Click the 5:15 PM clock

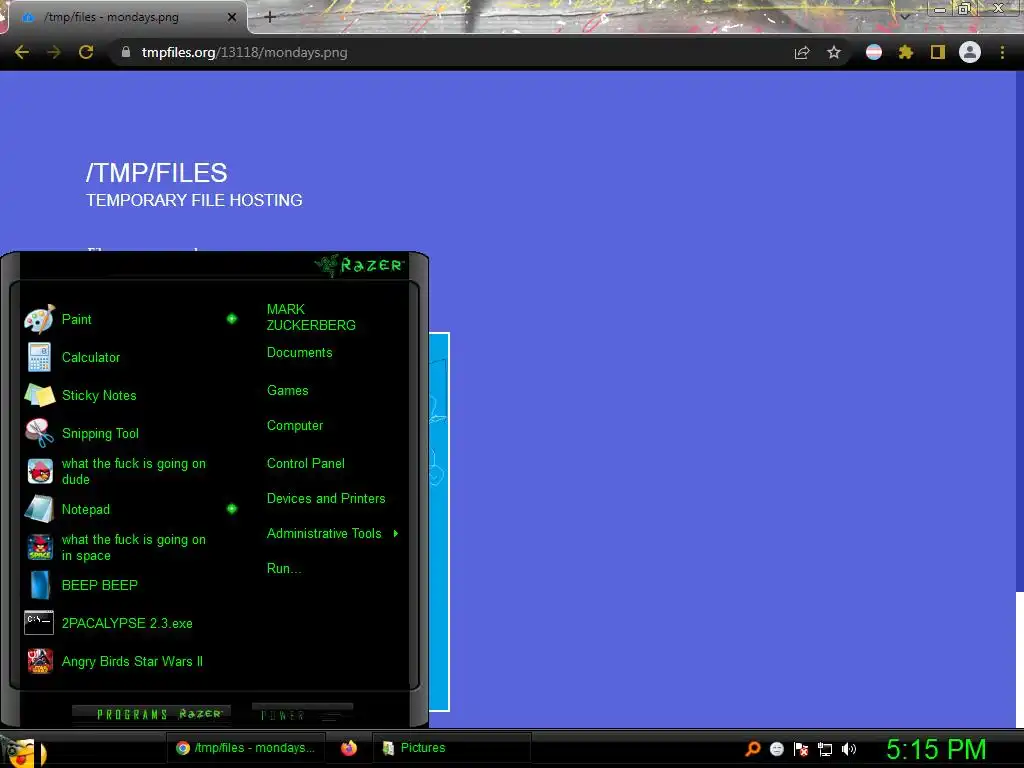coord(936,750)
